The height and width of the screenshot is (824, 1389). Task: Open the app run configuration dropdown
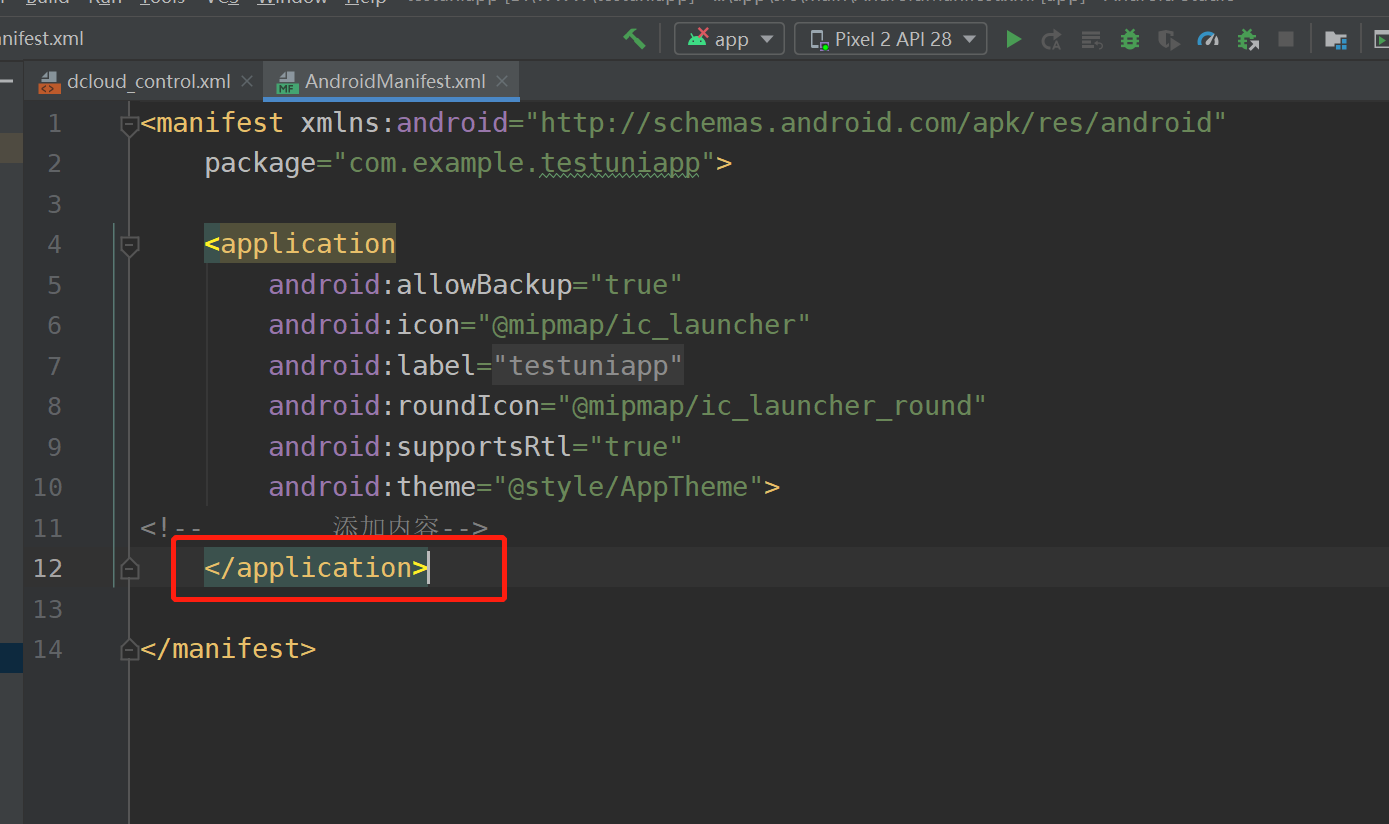point(730,39)
